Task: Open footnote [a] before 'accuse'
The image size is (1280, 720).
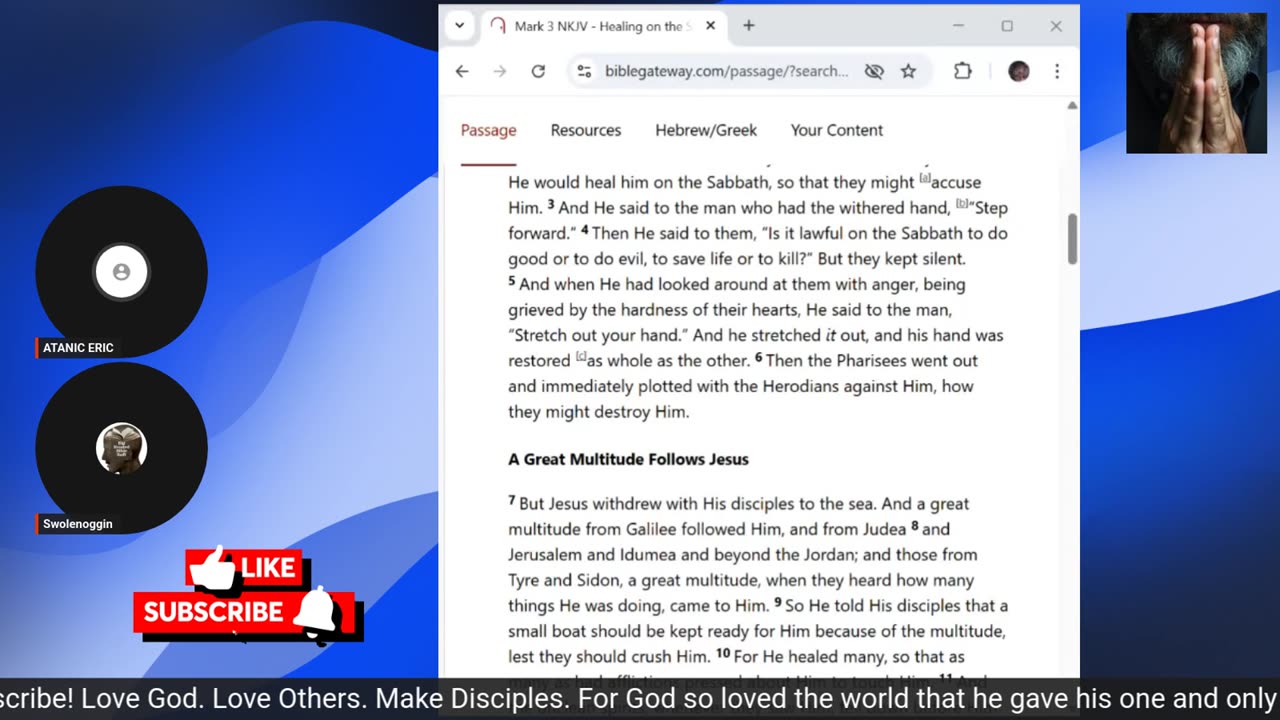Action: (925, 178)
